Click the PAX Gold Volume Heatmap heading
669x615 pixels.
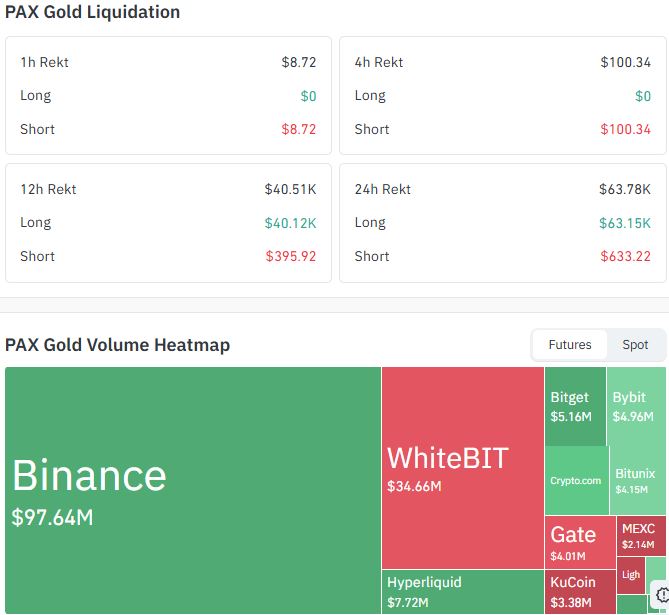click(x=117, y=345)
